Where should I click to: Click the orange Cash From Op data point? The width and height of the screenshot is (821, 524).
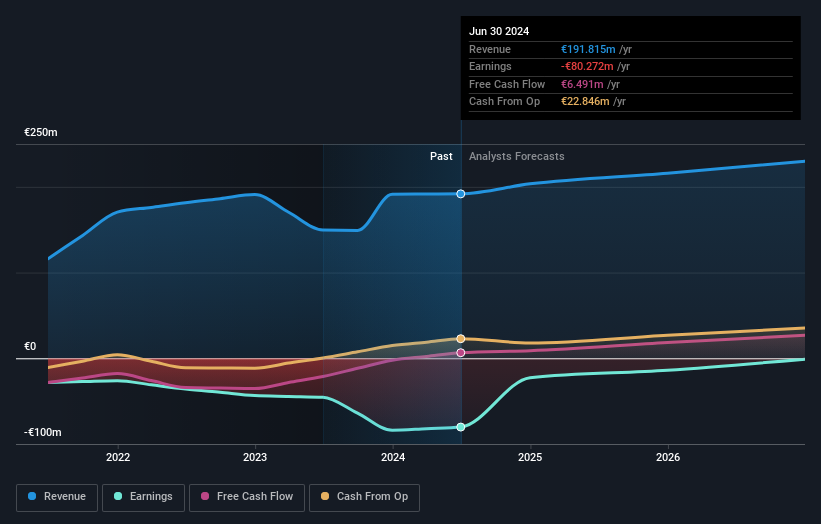[461, 339]
